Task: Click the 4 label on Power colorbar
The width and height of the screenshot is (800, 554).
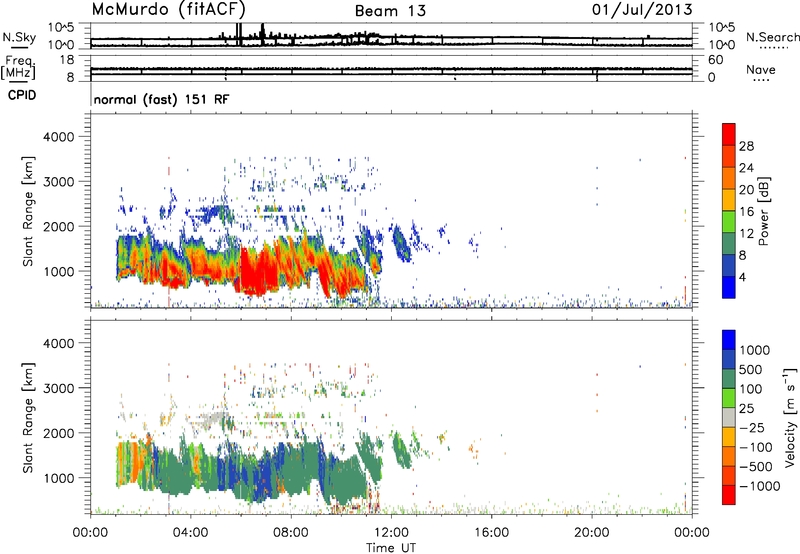Action: (742, 277)
